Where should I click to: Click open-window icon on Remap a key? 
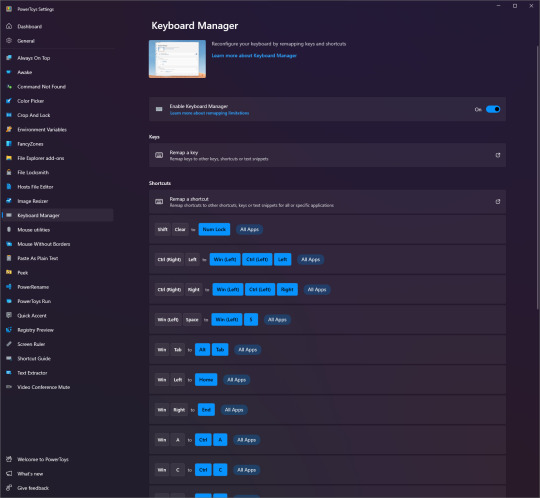tap(498, 155)
